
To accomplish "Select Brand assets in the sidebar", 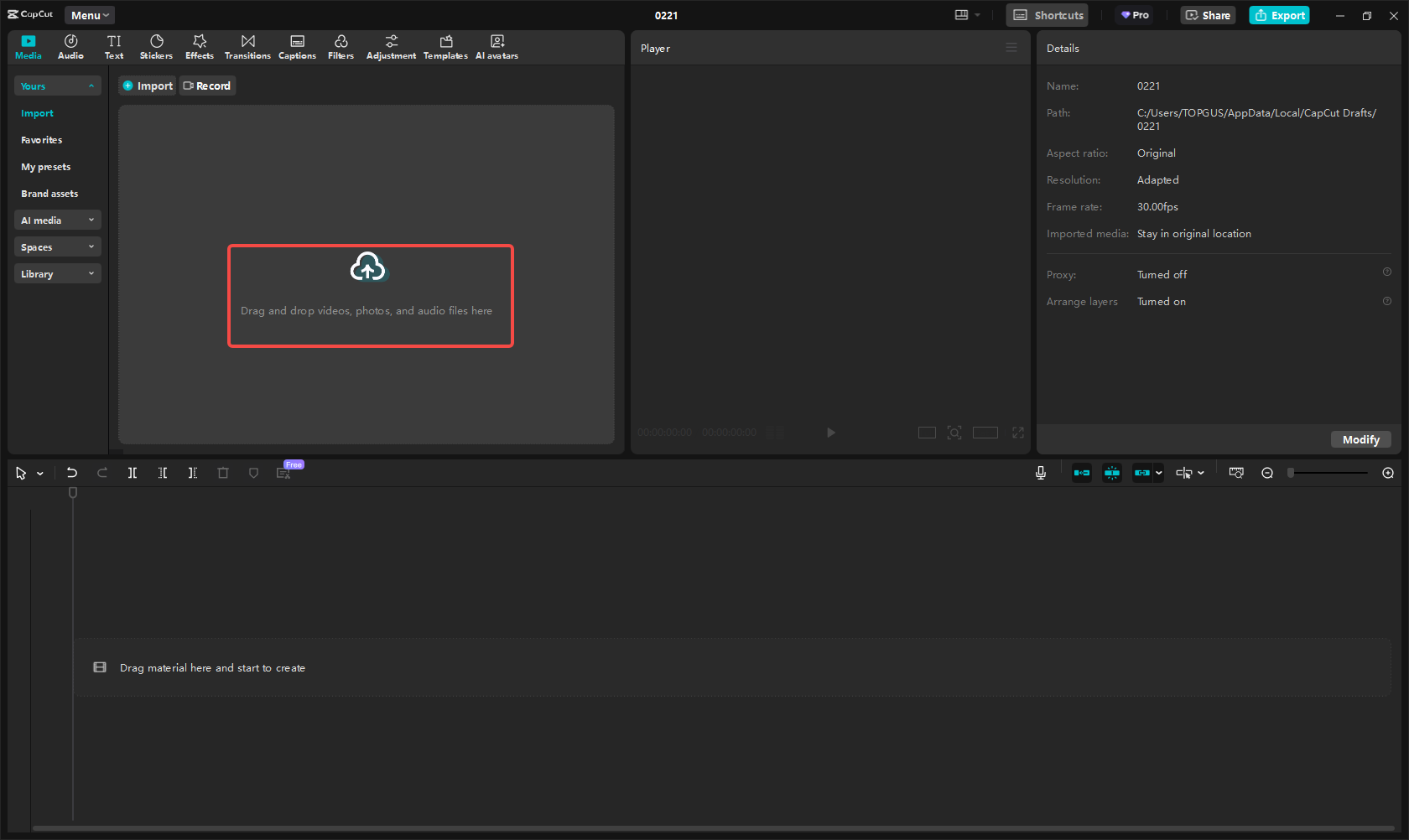I will point(49,194).
